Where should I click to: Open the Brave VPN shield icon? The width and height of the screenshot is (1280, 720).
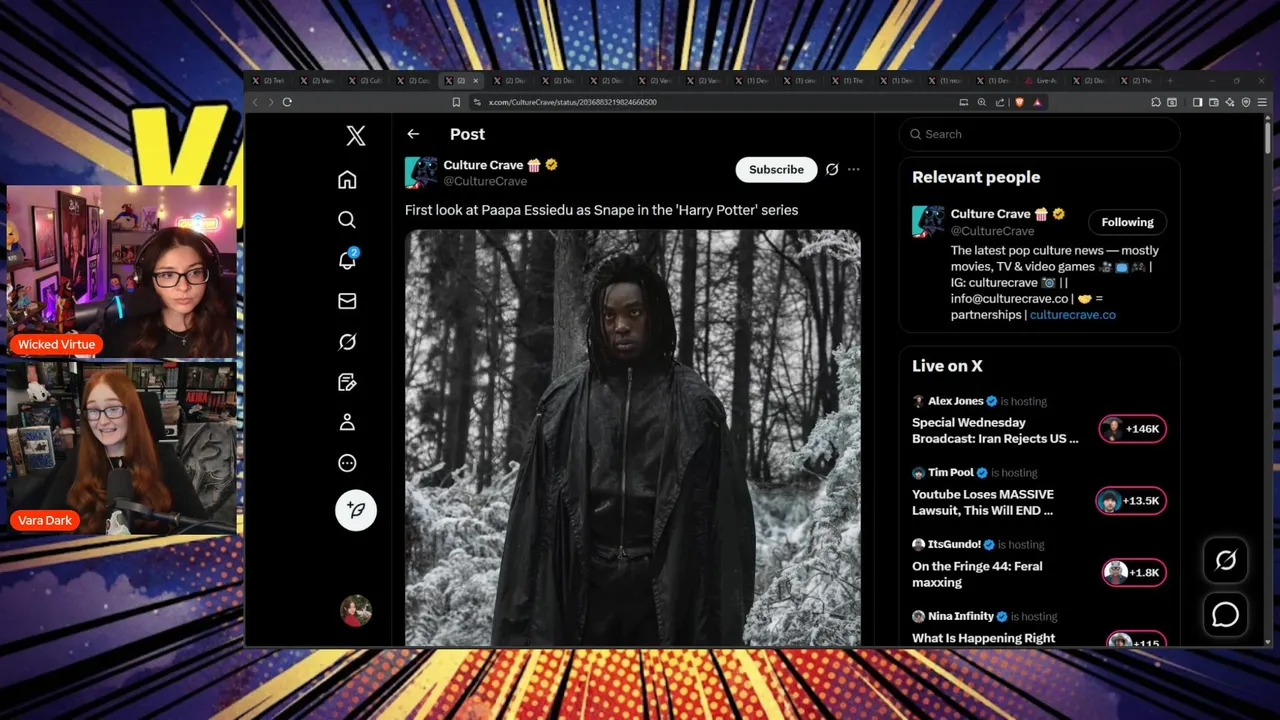1246,102
